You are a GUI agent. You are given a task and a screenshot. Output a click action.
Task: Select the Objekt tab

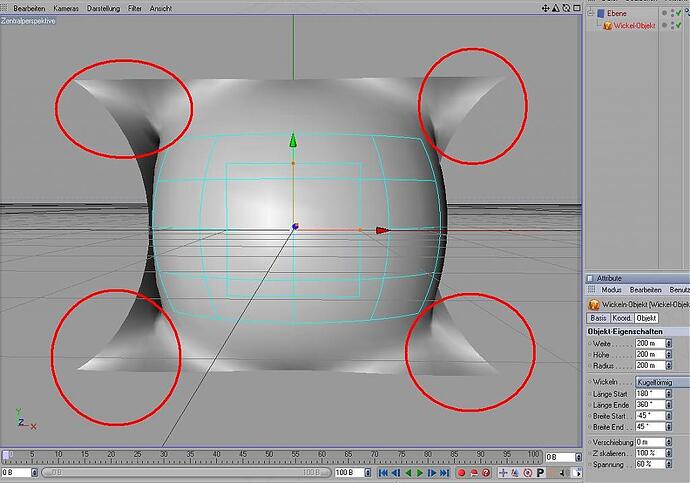click(646, 318)
